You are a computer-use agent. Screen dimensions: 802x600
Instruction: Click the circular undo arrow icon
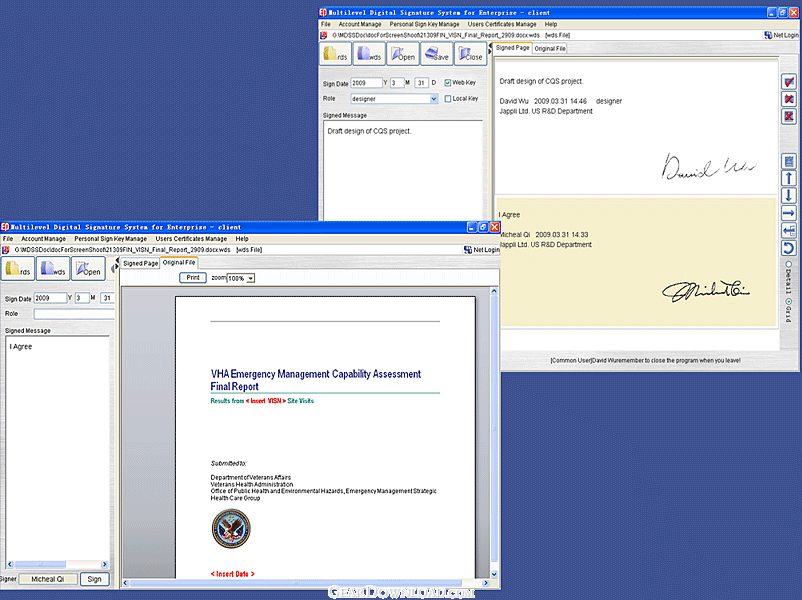[788, 248]
